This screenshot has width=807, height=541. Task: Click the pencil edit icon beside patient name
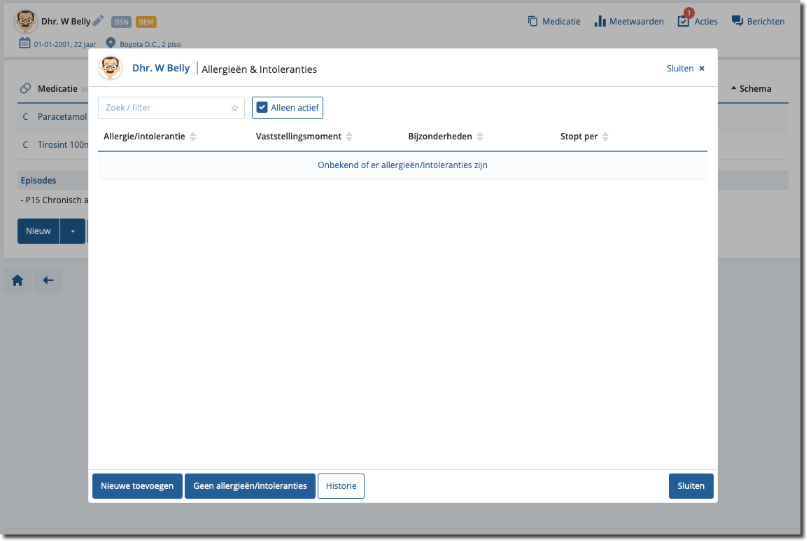98,21
